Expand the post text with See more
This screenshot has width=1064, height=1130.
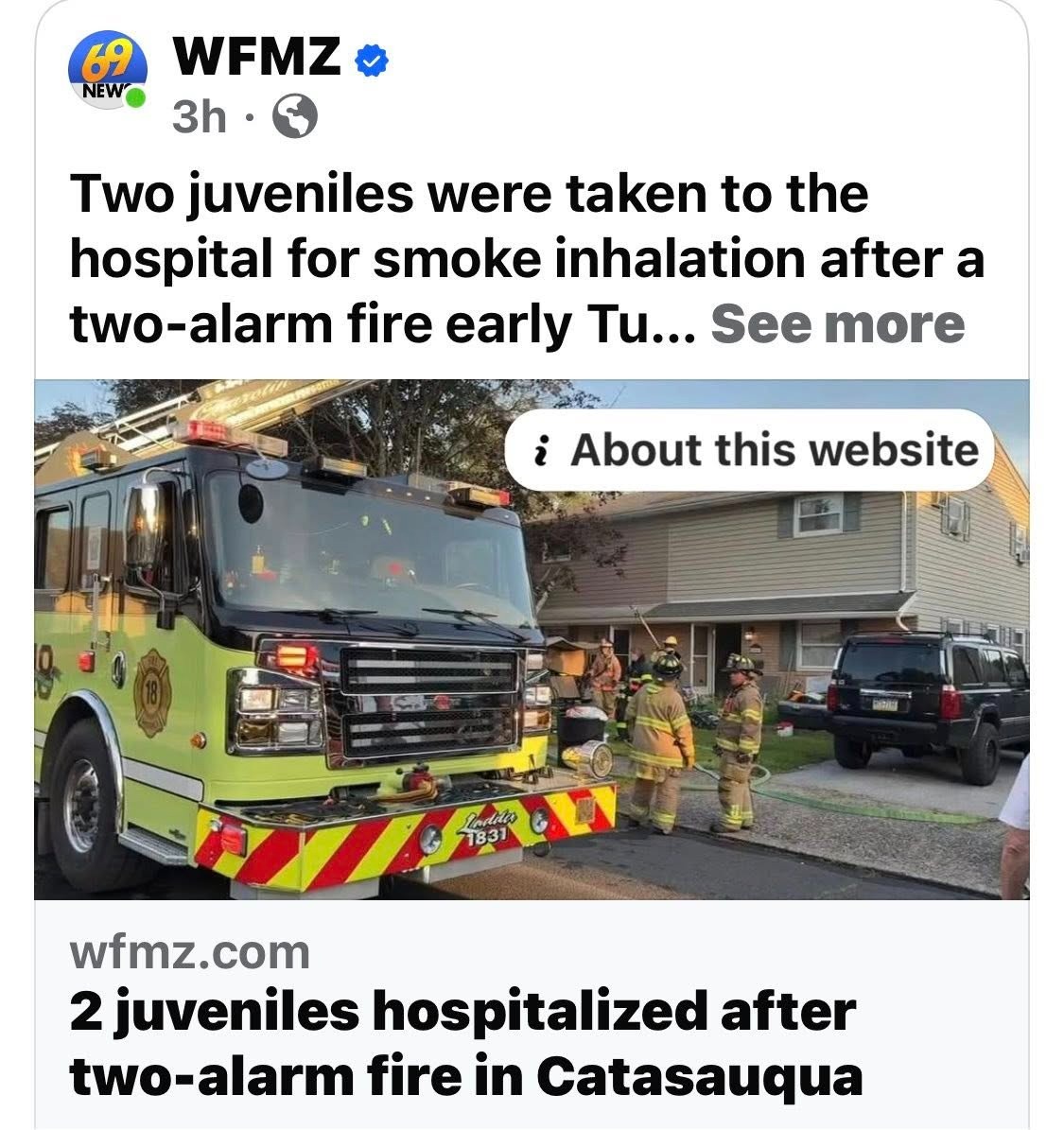[x=838, y=324]
